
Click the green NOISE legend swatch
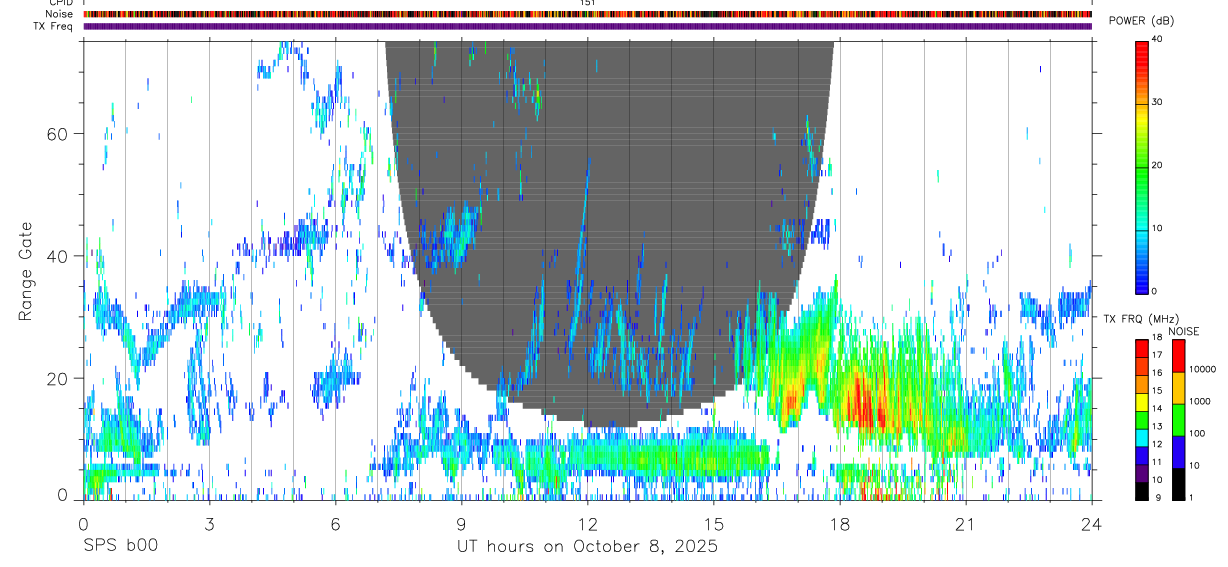1179,420
